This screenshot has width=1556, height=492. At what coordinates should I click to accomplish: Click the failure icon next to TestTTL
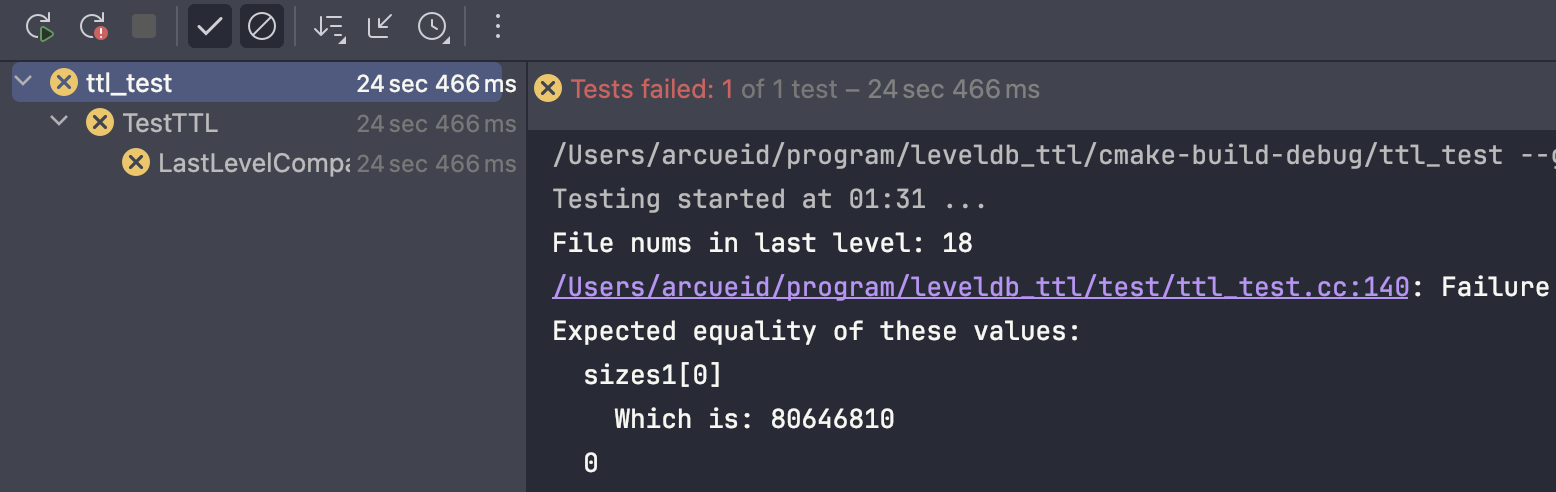pos(99,123)
